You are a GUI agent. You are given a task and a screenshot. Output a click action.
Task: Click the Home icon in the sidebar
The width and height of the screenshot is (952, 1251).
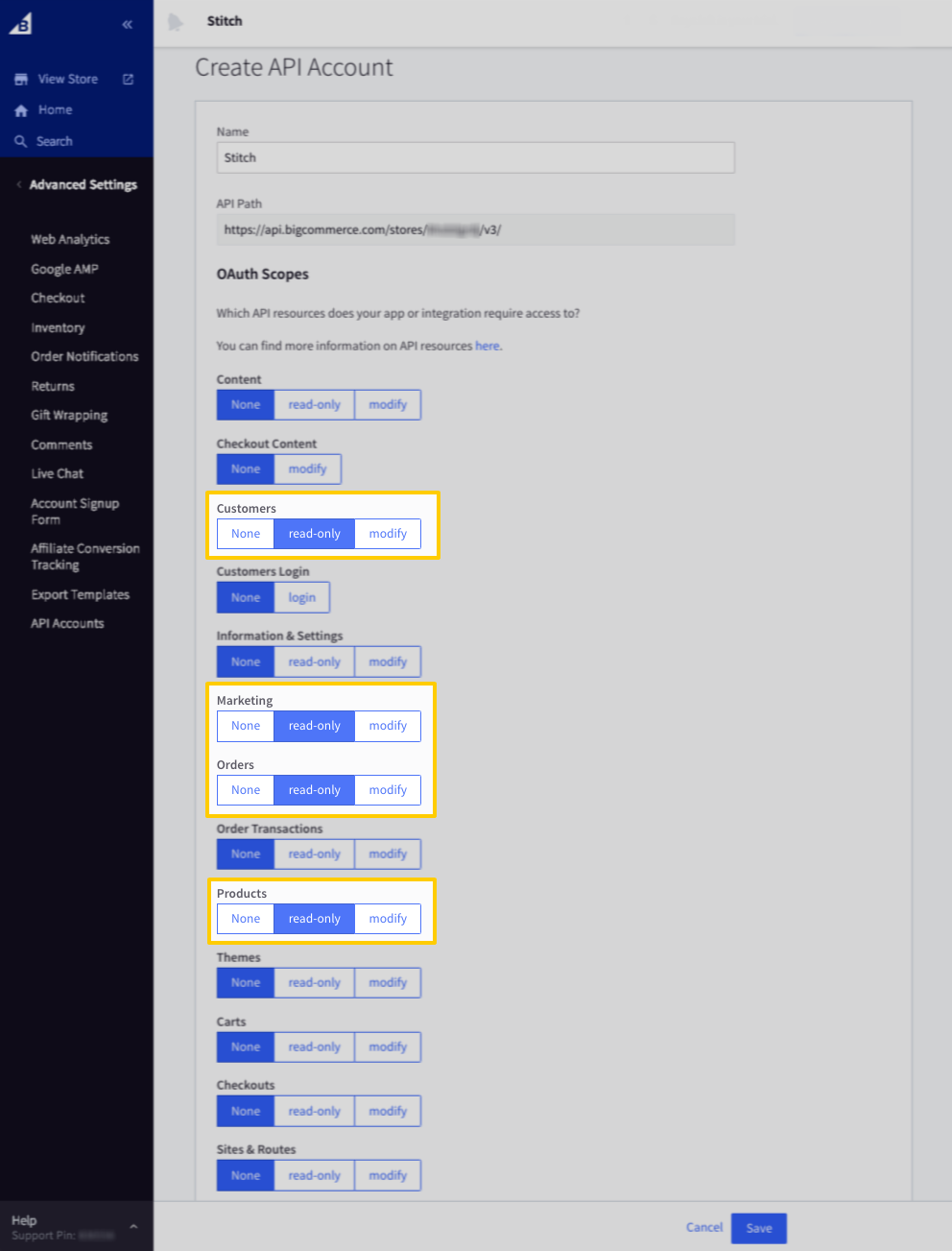point(19,109)
